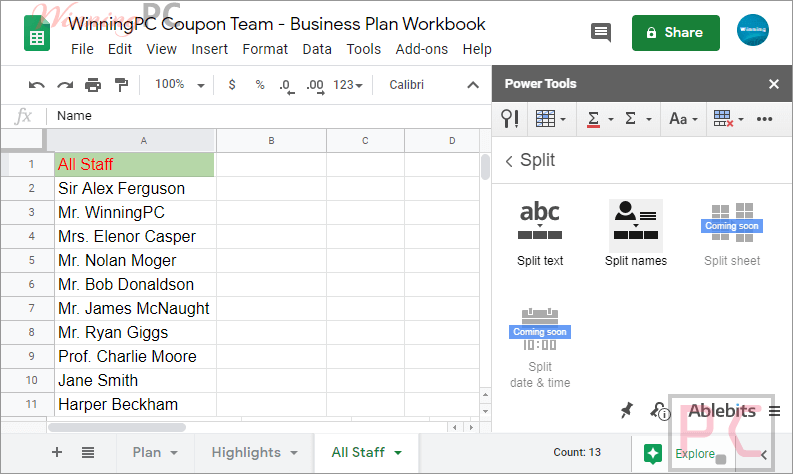Image resolution: width=793 pixels, height=474 pixels.
Task: Switch to the Highlights sheet tab
Action: (x=246, y=452)
